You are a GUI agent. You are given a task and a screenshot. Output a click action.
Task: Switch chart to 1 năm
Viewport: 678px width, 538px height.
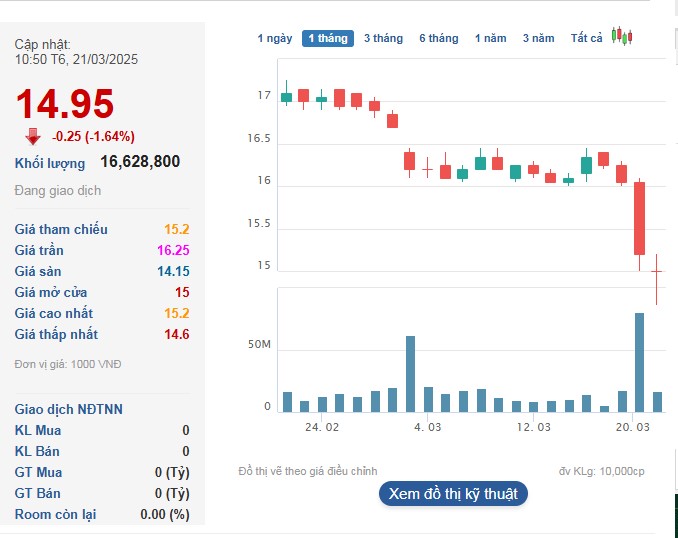click(490, 38)
